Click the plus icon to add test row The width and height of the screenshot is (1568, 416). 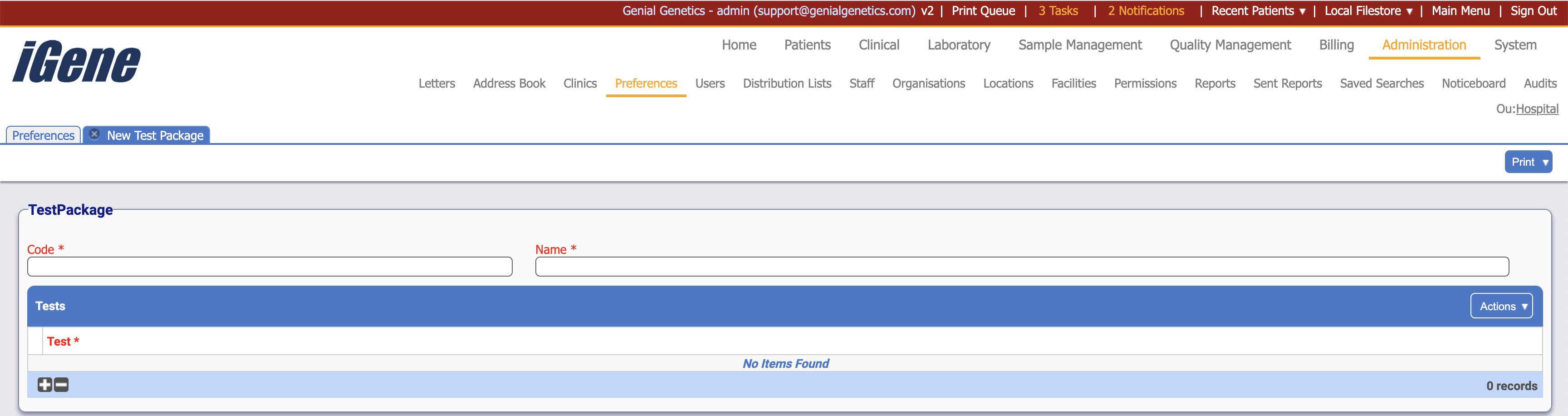44,384
